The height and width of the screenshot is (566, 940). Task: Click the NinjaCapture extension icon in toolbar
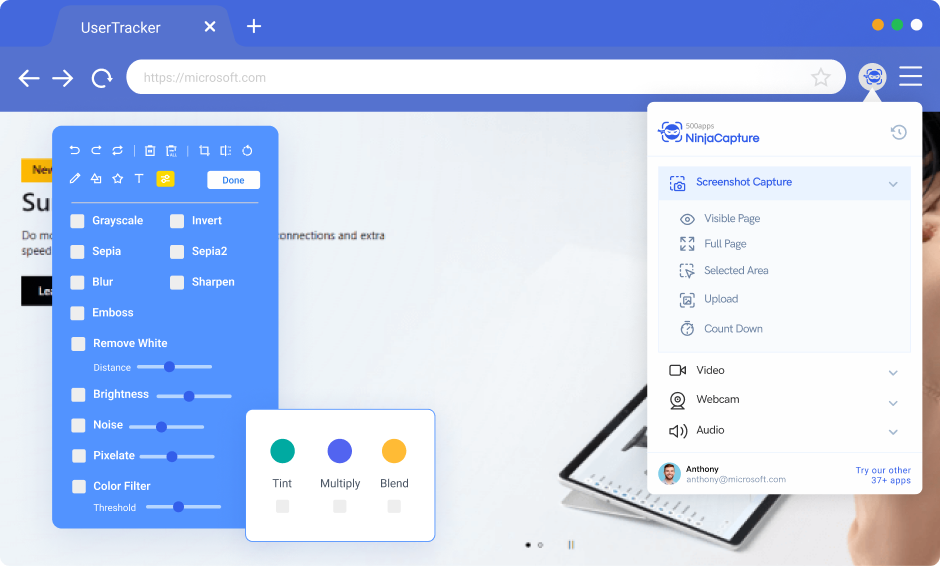tap(873, 77)
